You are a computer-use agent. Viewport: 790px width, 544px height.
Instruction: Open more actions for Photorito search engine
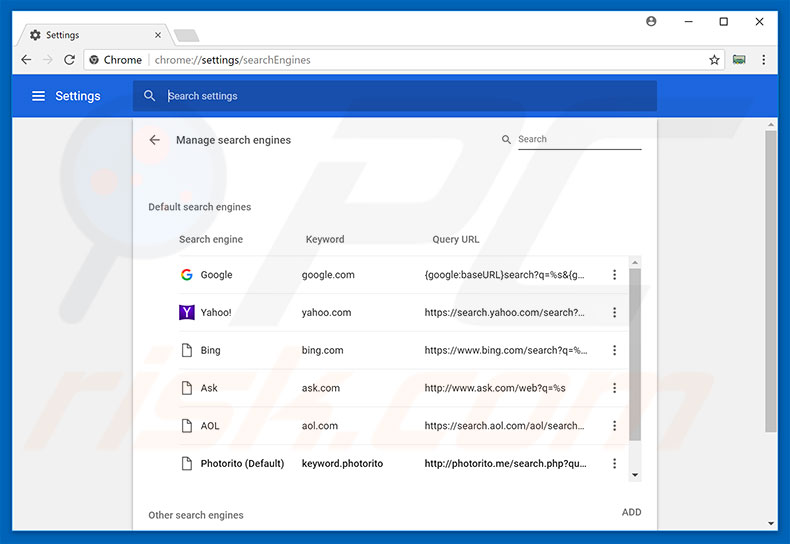(x=614, y=464)
